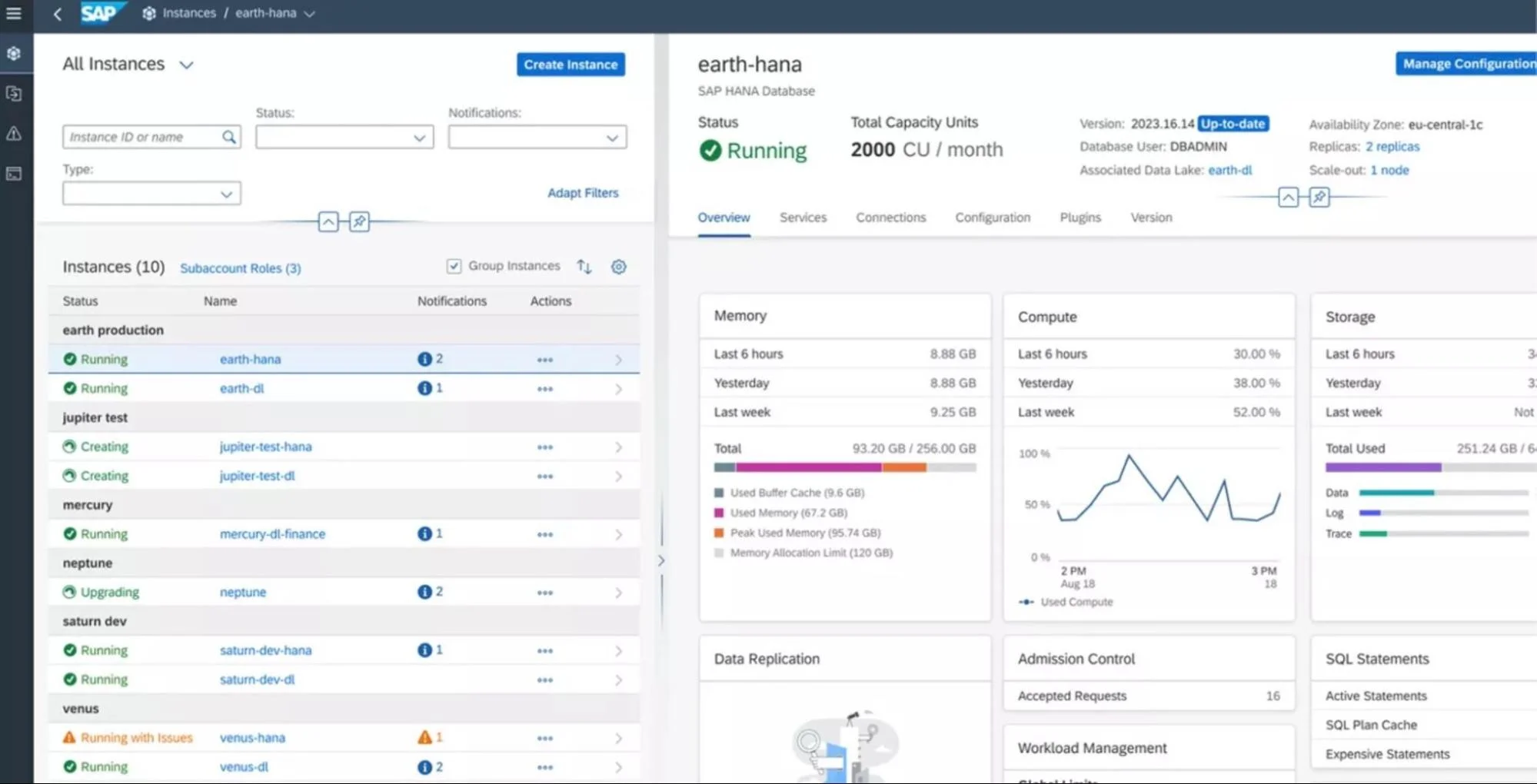Screen dimensions: 1537x784
Task: Open the hamburger navigation menu
Action: (14, 13)
